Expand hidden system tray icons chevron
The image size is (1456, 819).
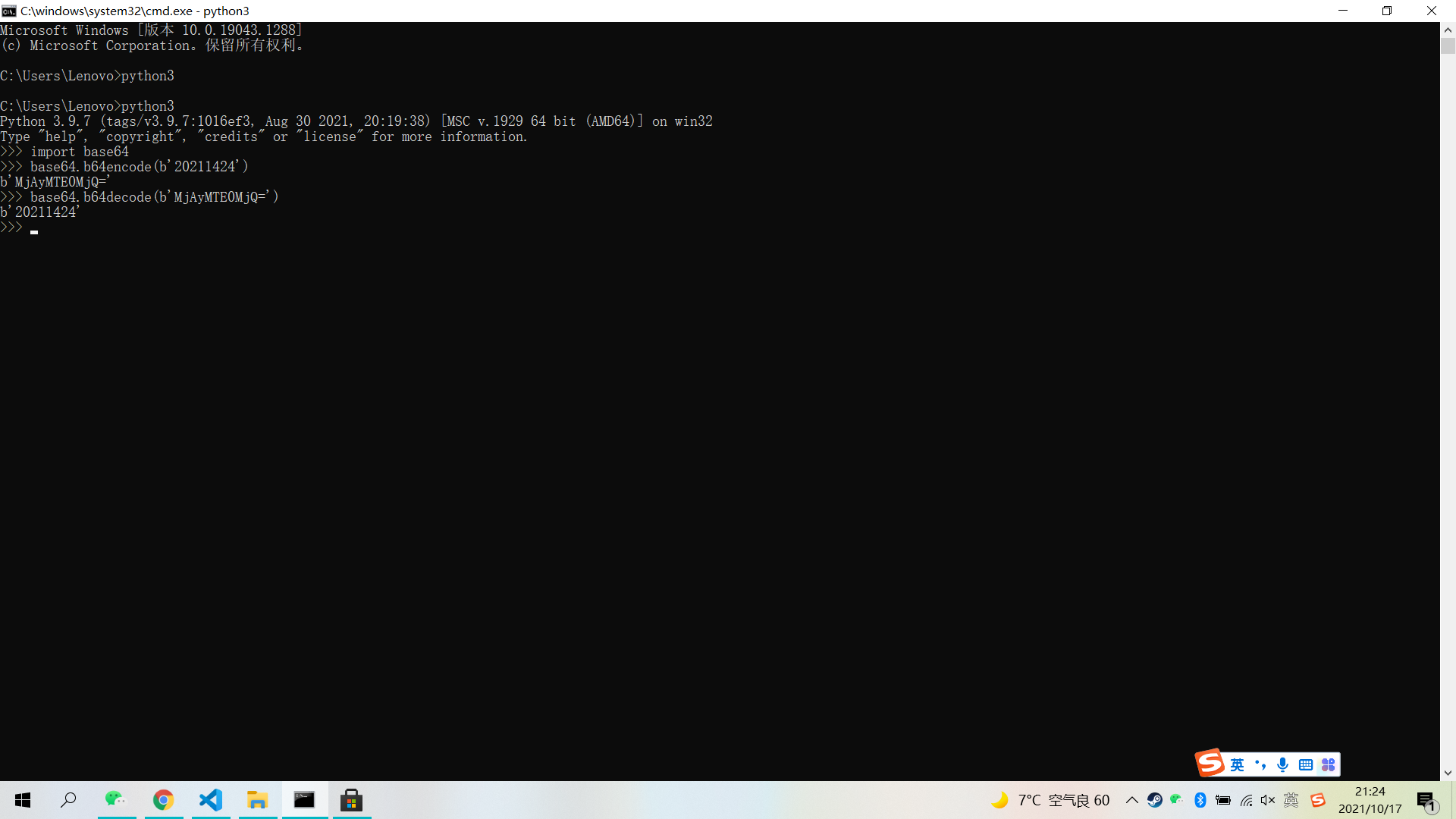pos(1131,800)
